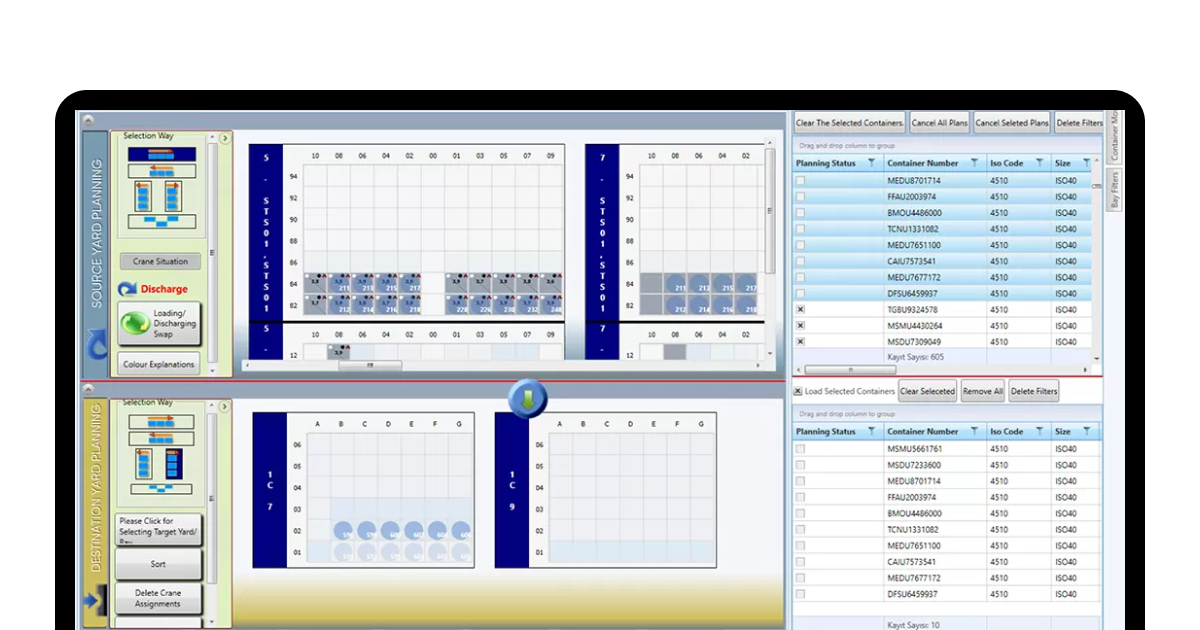Uncheck planning status for MSDU7309049

pyautogui.click(x=800, y=342)
